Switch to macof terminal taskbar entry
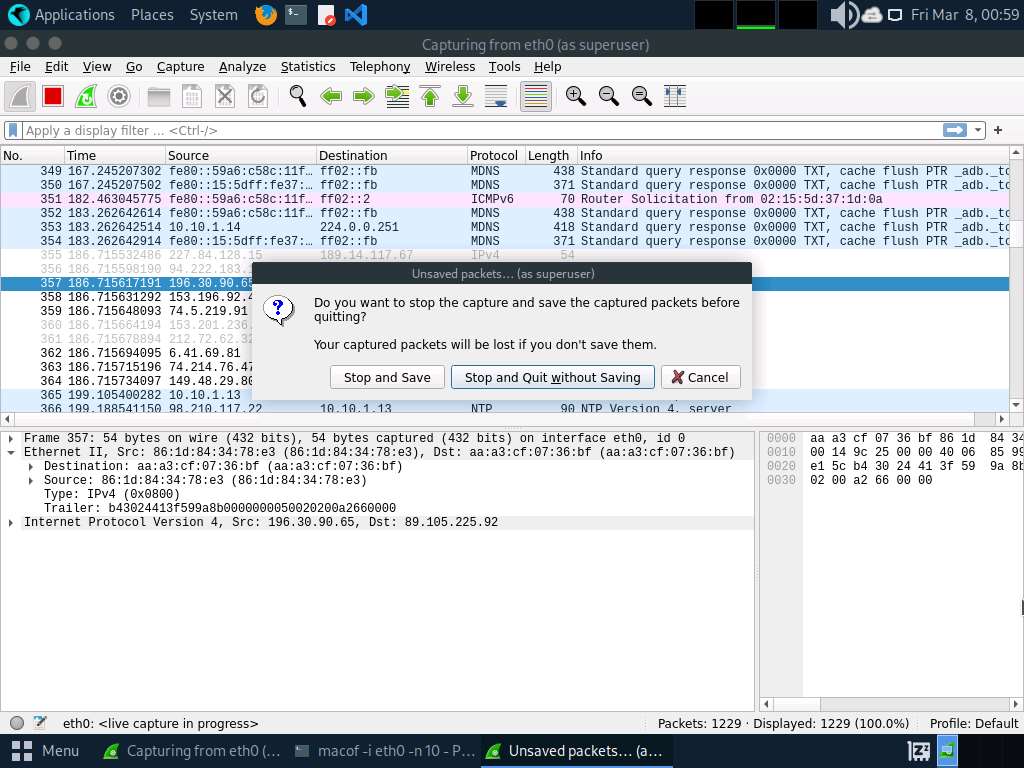The image size is (1024, 768). pyautogui.click(x=385, y=751)
